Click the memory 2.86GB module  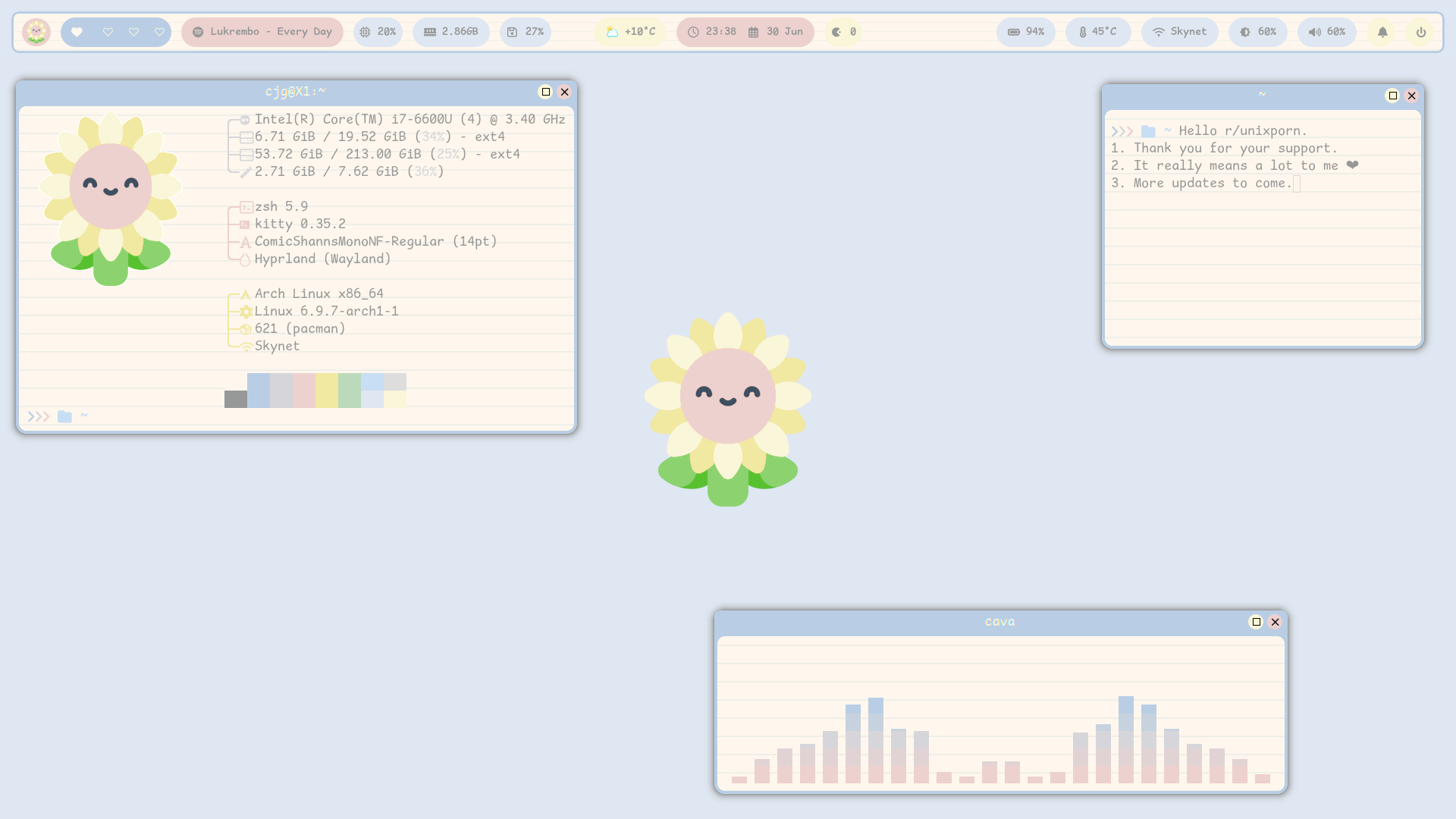coord(450,32)
